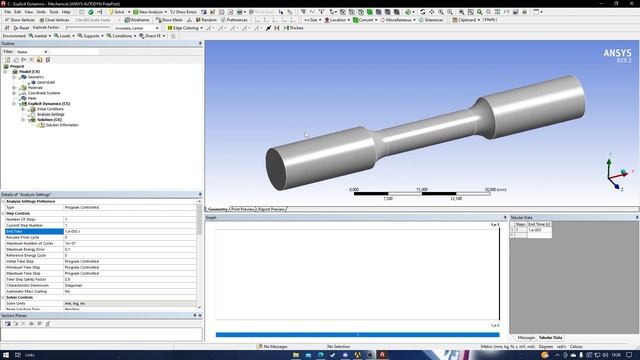Click the End Time value field
Viewport: 640px width, 360px height.
coord(130,231)
